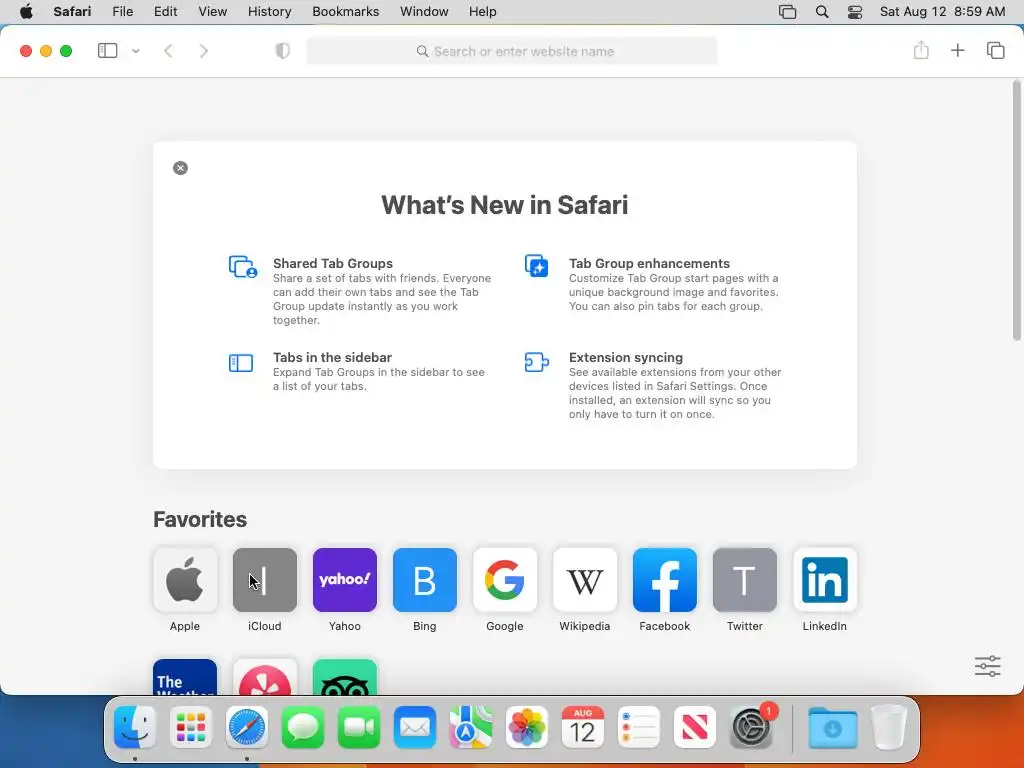The image size is (1024, 768).
Task: Show the tab overview
Action: click(x=995, y=50)
